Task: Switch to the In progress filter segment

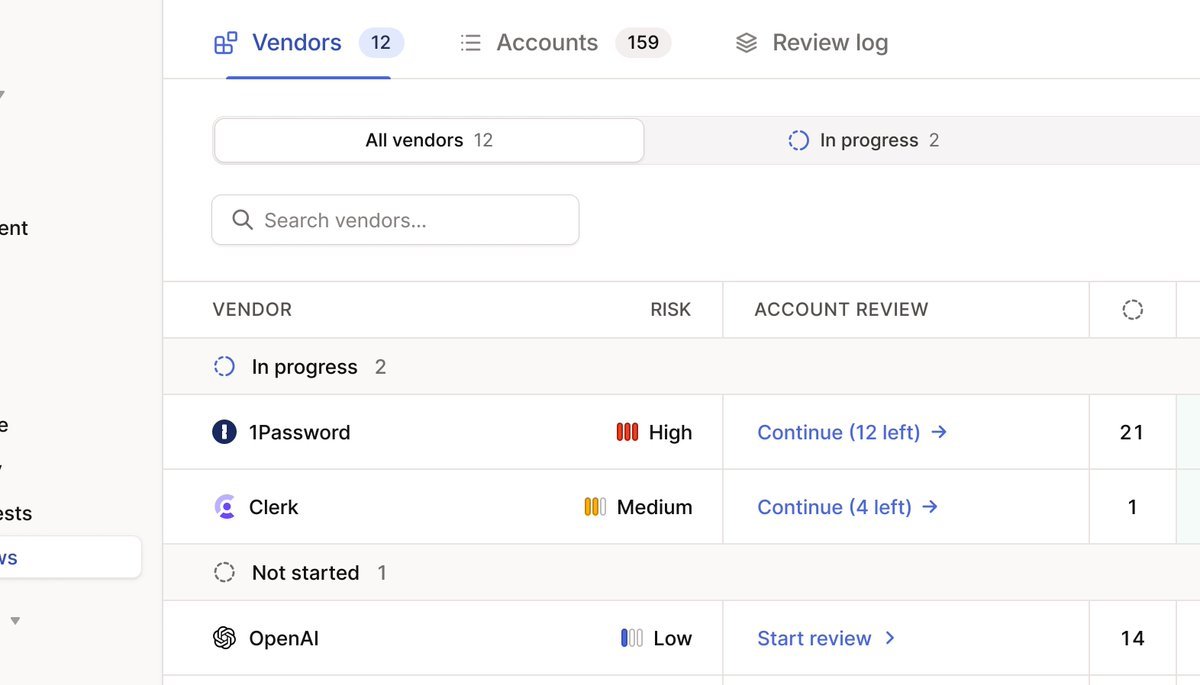Action: click(864, 140)
